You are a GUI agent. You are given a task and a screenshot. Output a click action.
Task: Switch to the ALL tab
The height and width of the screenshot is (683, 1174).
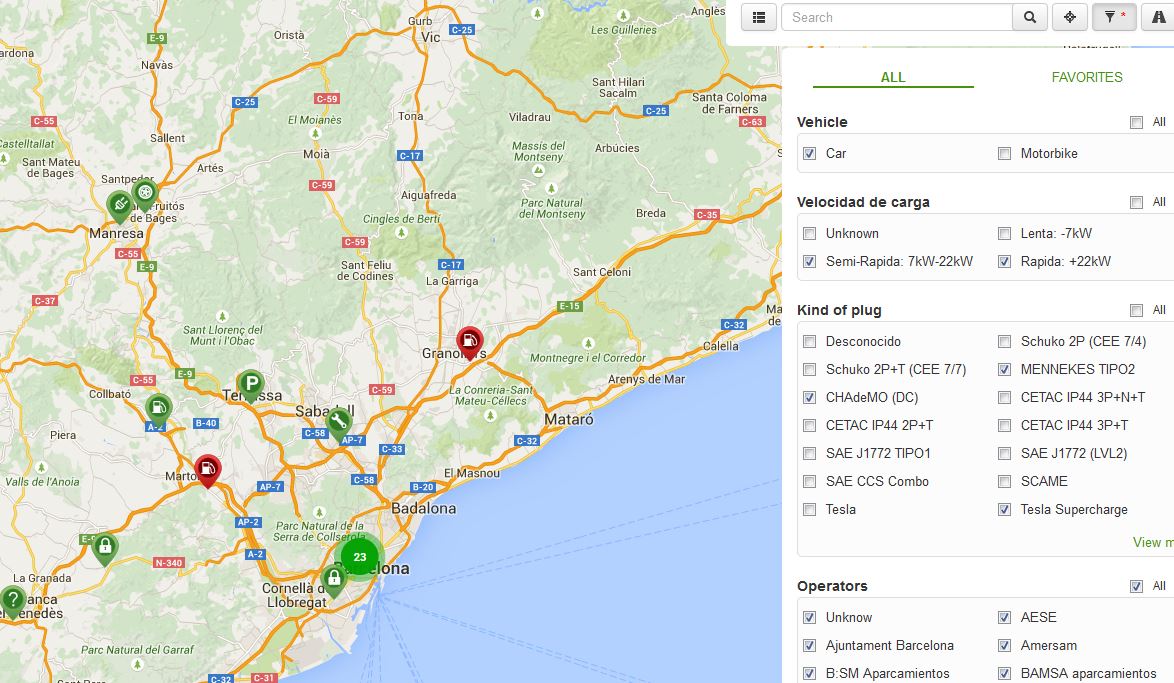point(893,77)
